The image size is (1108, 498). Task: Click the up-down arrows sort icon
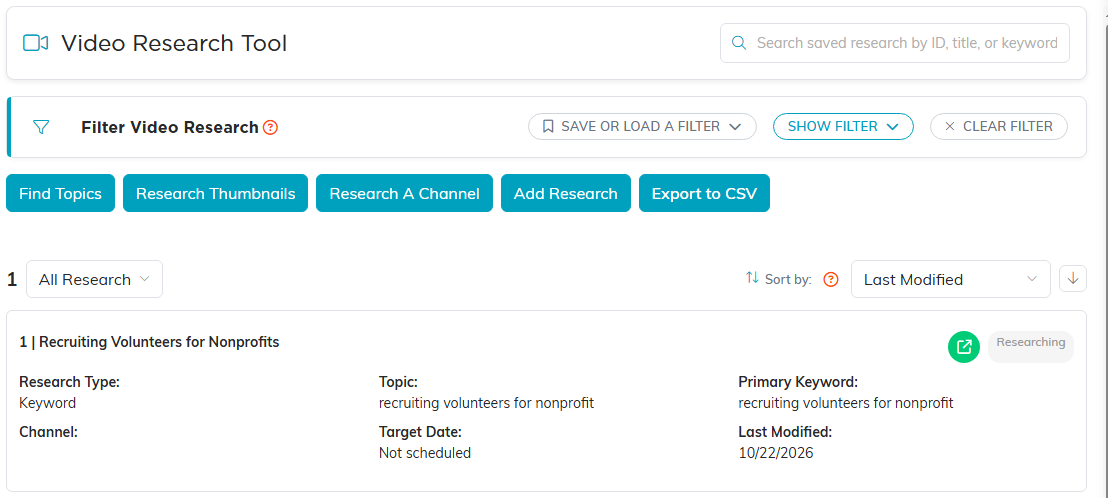coord(752,278)
